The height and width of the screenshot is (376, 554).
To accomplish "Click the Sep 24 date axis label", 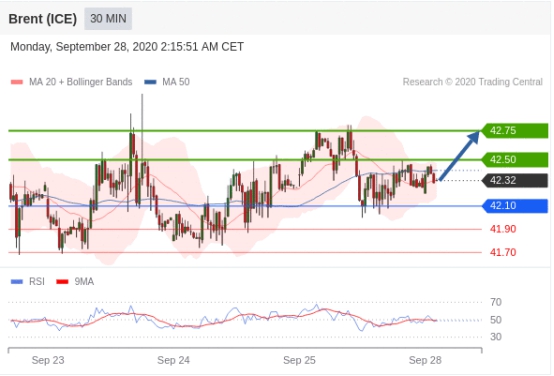I will point(173,360).
